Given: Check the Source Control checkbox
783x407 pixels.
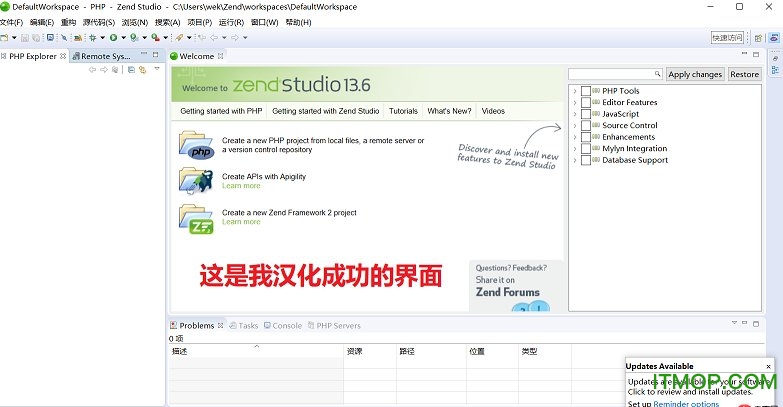Looking at the screenshot, I should (x=586, y=125).
